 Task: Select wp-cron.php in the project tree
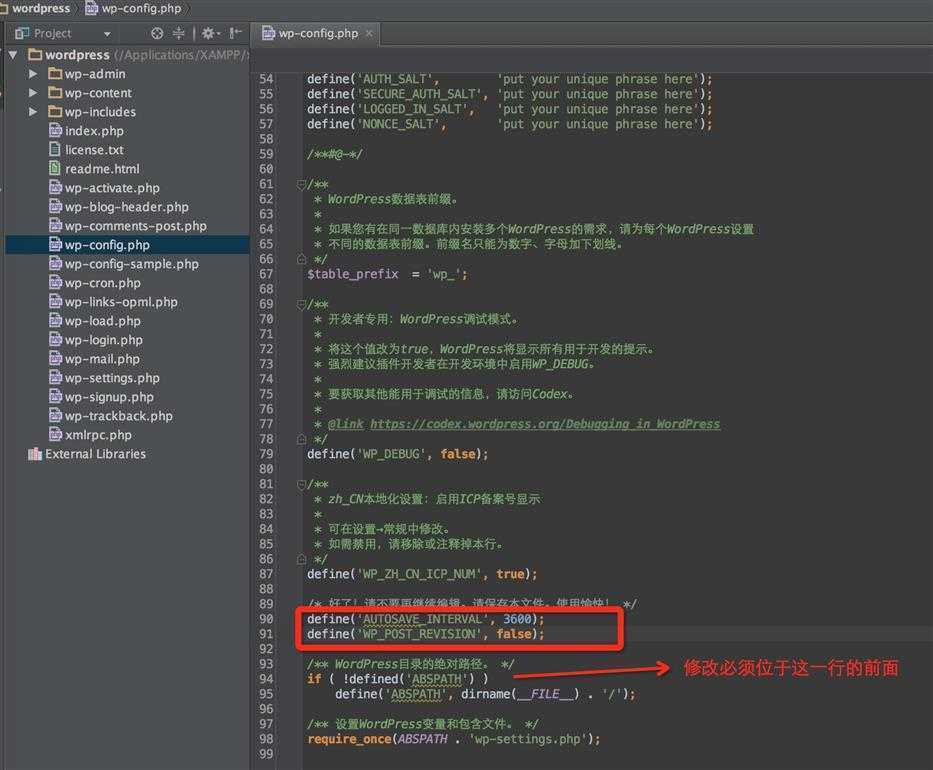[102, 283]
